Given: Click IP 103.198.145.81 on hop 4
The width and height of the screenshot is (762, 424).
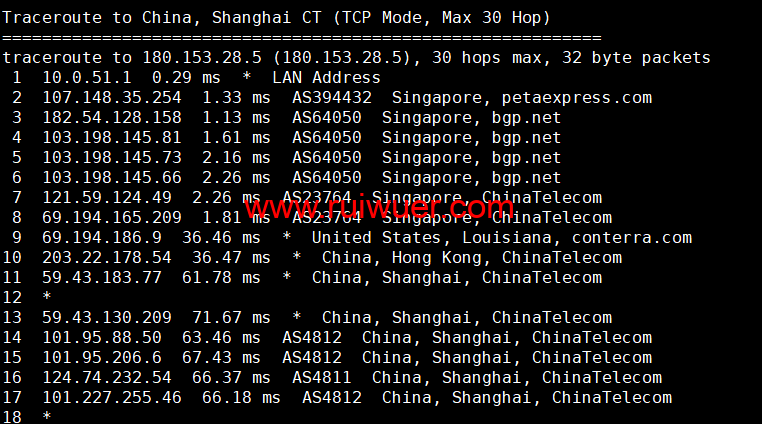Looking at the screenshot, I should point(112,138).
